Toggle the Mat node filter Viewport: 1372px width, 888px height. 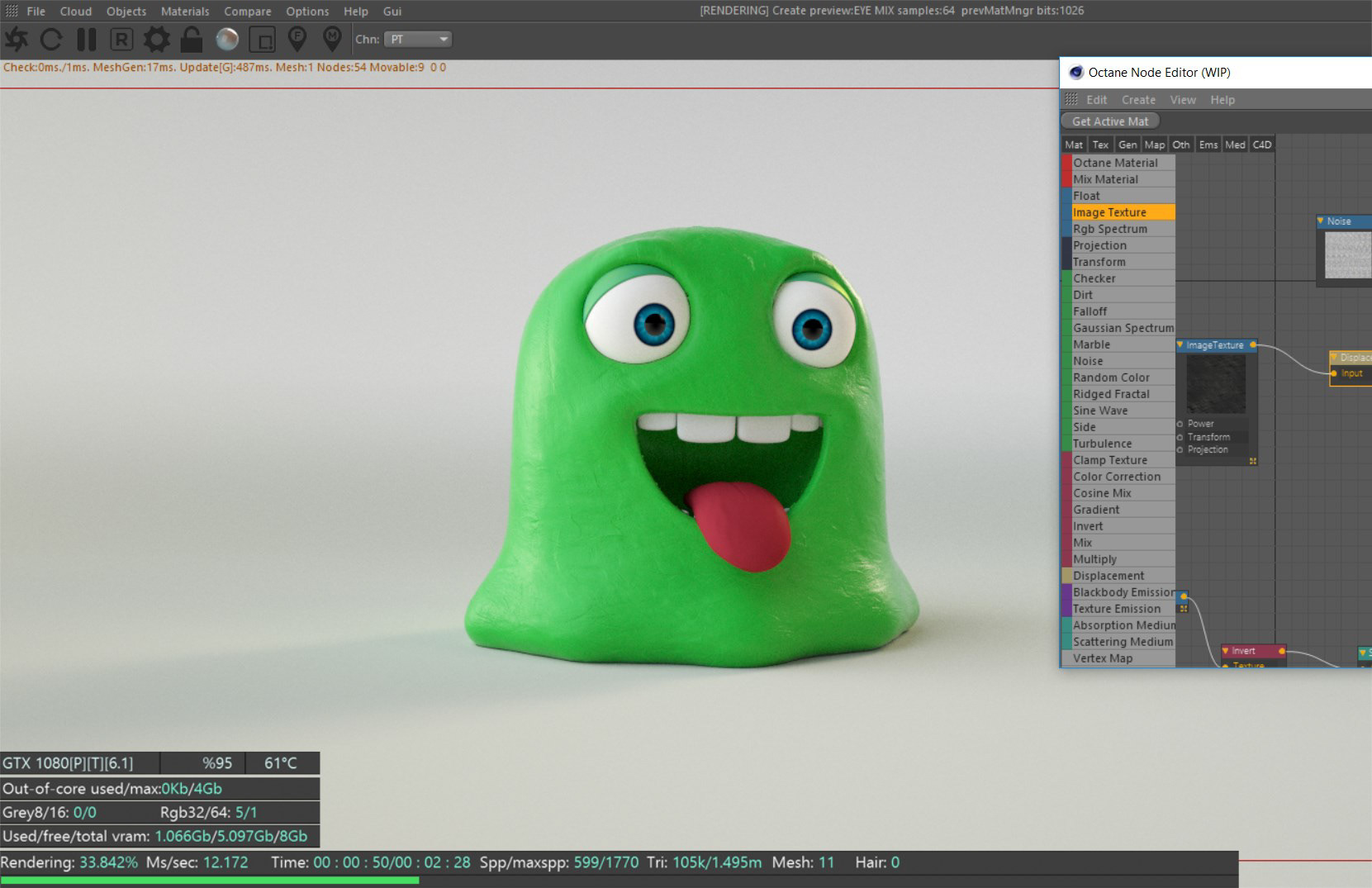click(1074, 145)
